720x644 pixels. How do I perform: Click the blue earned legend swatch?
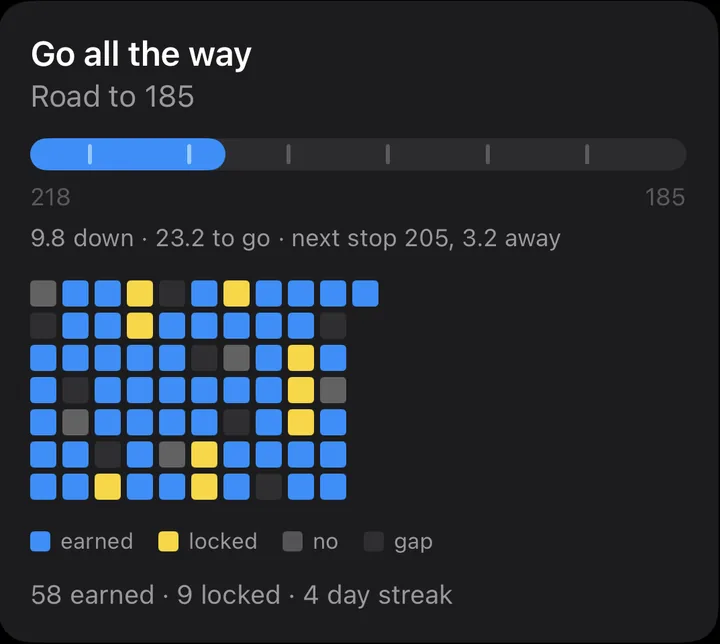[40, 541]
